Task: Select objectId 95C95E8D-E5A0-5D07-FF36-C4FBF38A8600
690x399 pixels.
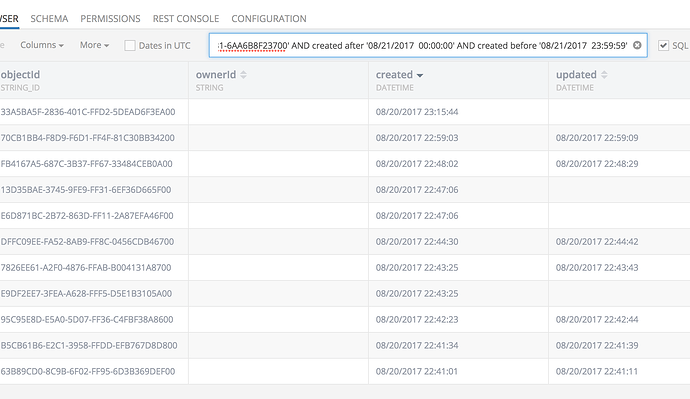Action: tap(87, 319)
